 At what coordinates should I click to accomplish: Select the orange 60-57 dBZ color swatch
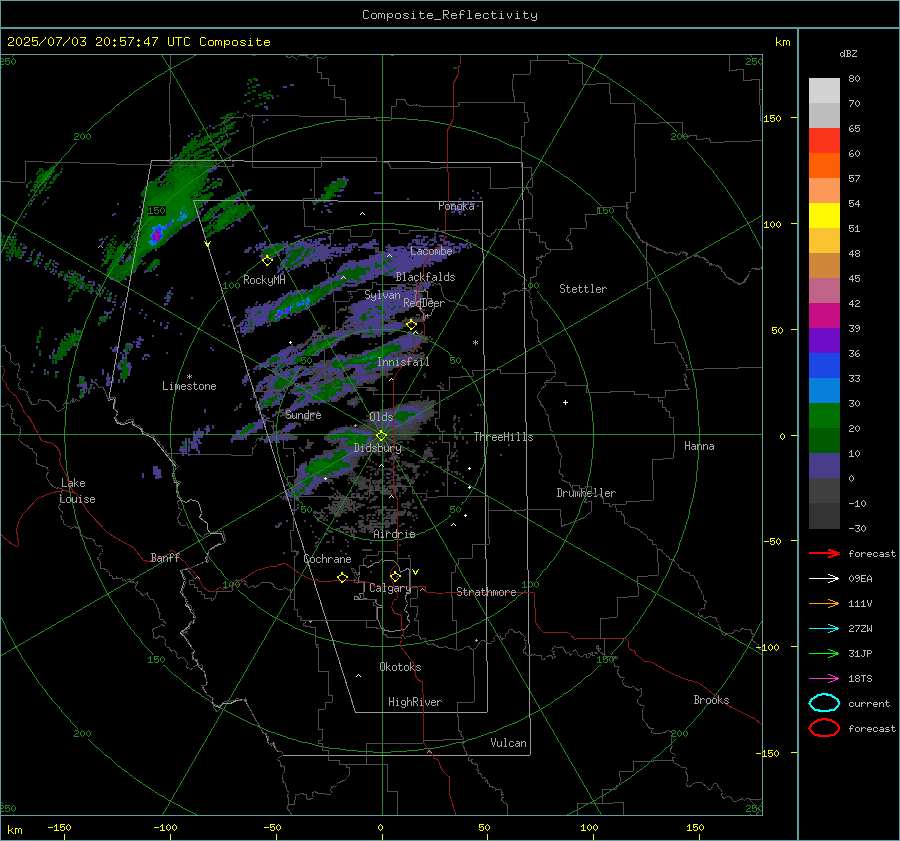pyautogui.click(x=824, y=166)
